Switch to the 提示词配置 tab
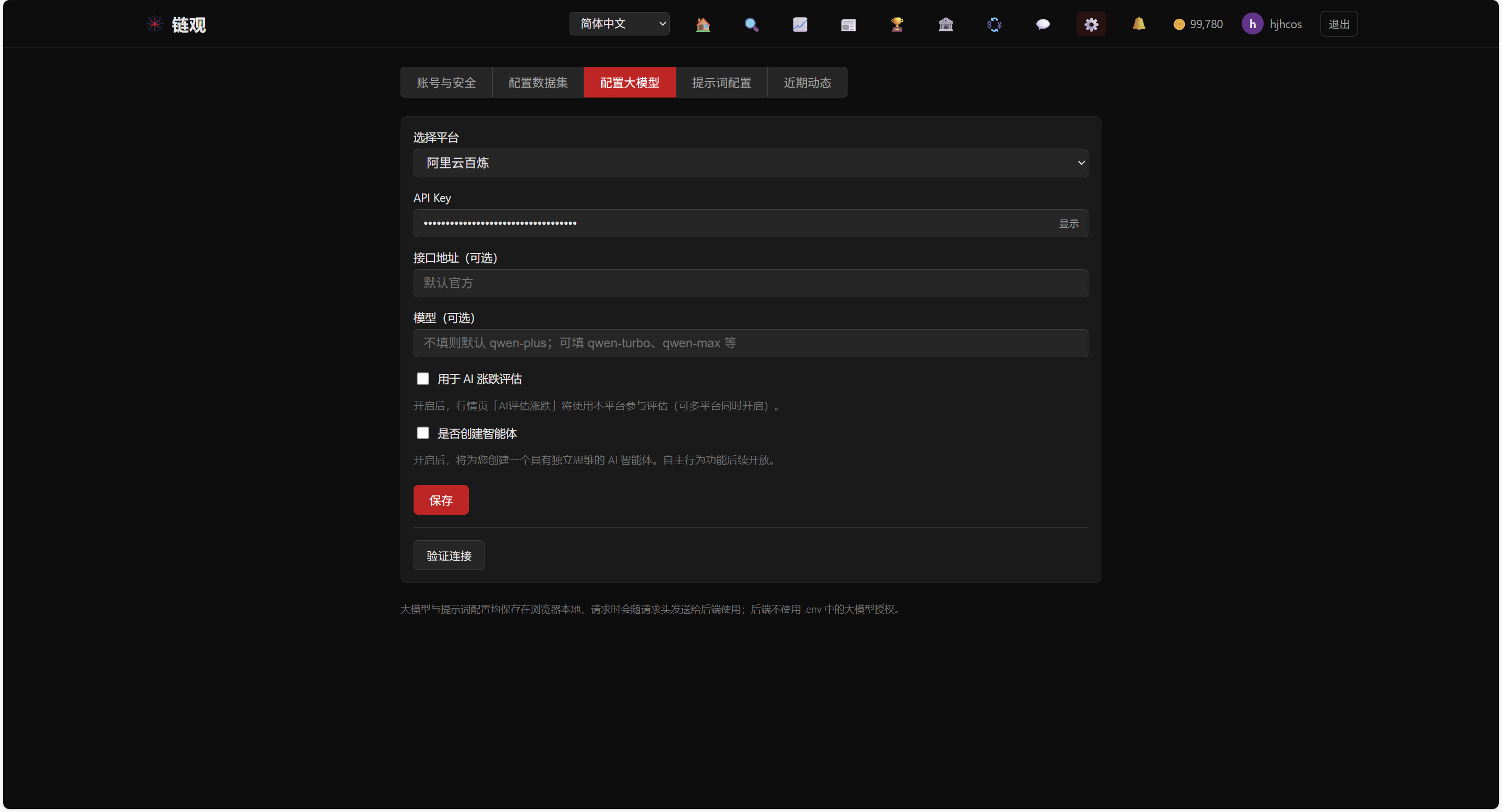 [x=721, y=83]
